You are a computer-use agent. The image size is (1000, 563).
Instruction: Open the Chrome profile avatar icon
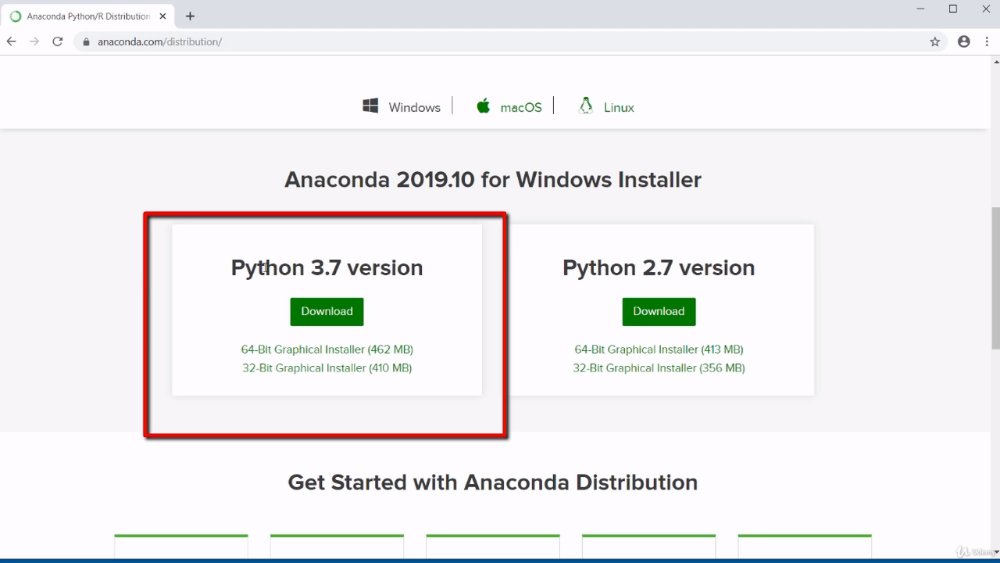click(964, 41)
